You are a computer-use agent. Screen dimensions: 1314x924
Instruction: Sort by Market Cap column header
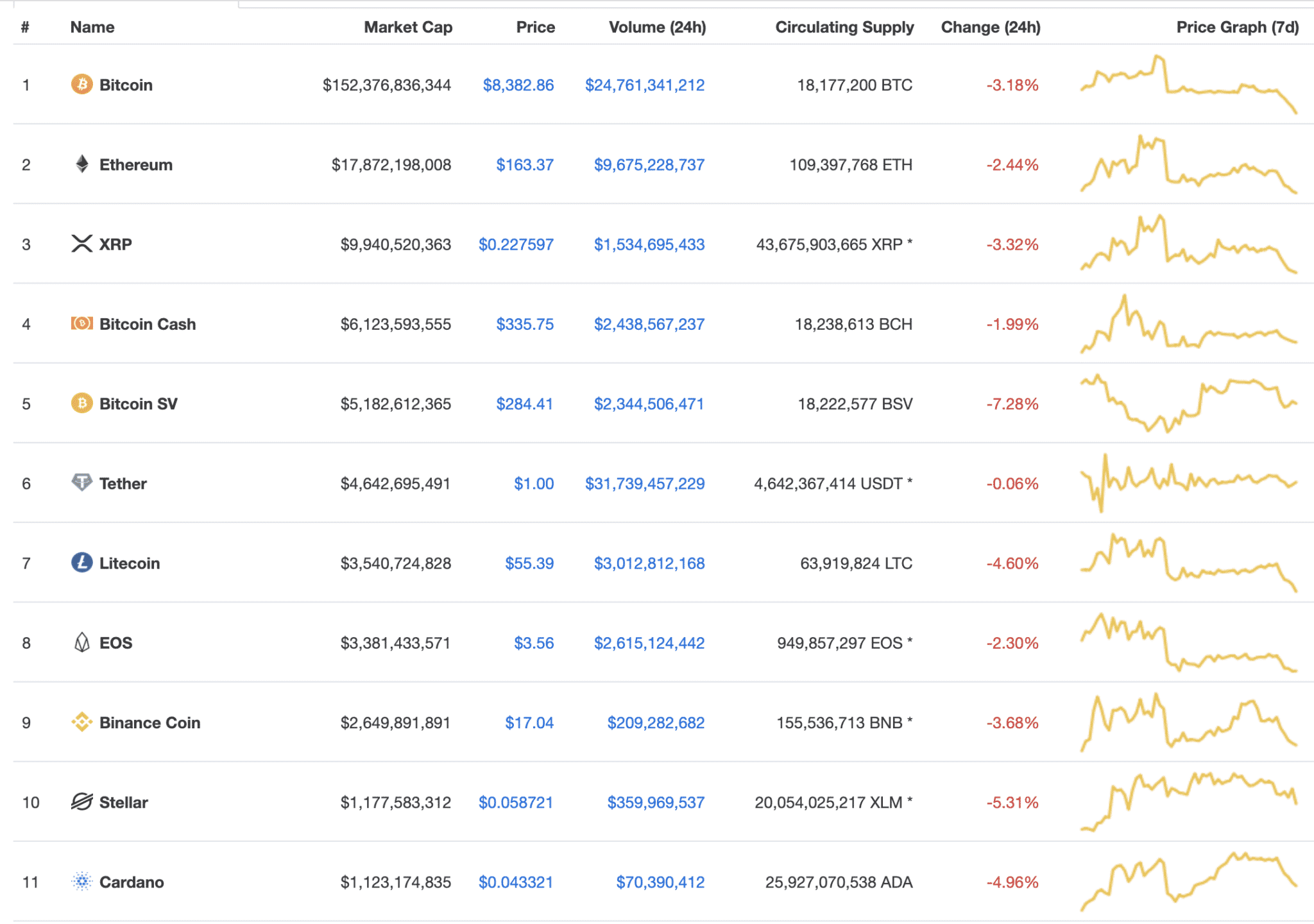coord(408,27)
